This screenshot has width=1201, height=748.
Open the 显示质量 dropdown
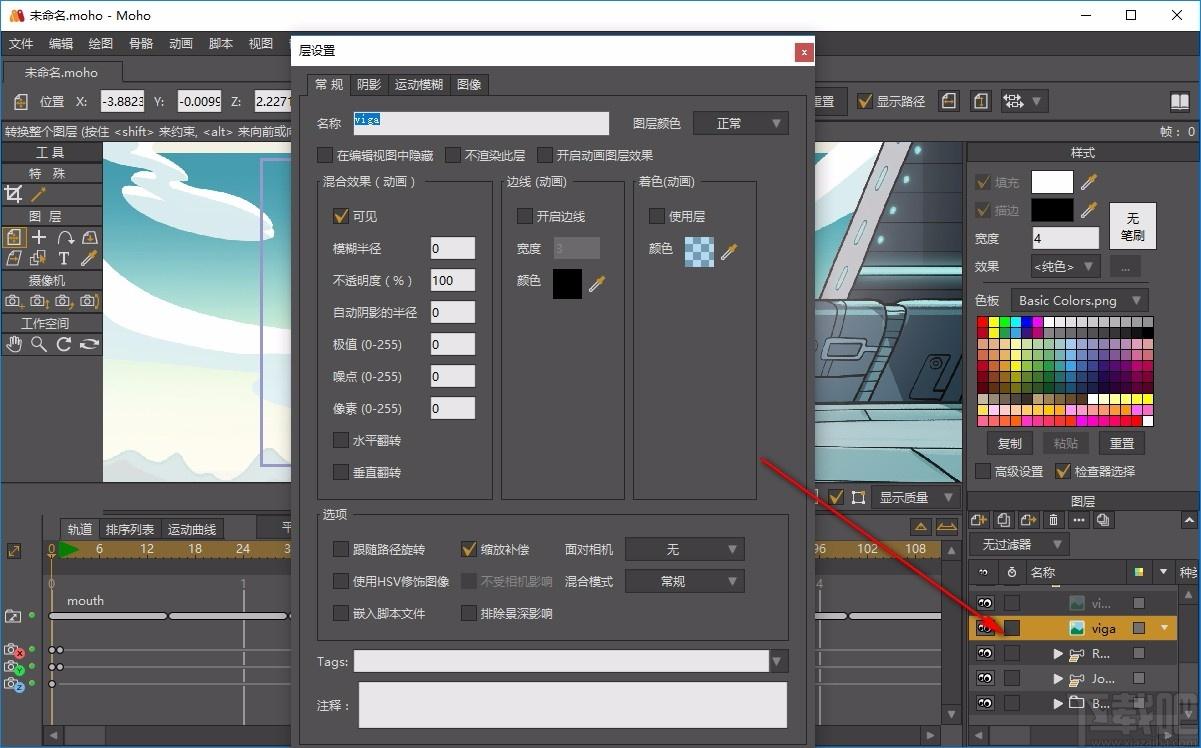click(915, 497)
